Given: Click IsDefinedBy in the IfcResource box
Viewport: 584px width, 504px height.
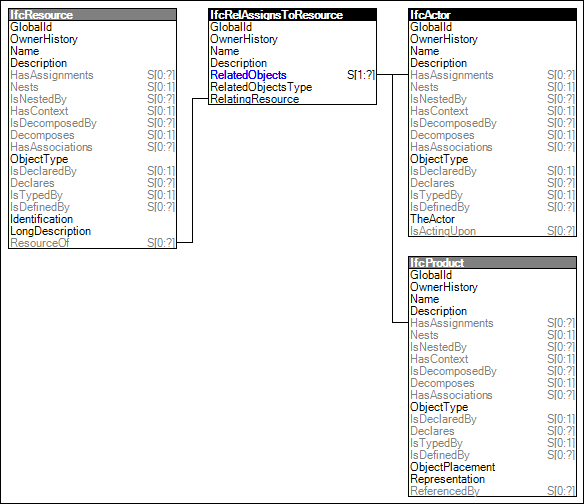Looking at the screenshot, I should point(40,207).
